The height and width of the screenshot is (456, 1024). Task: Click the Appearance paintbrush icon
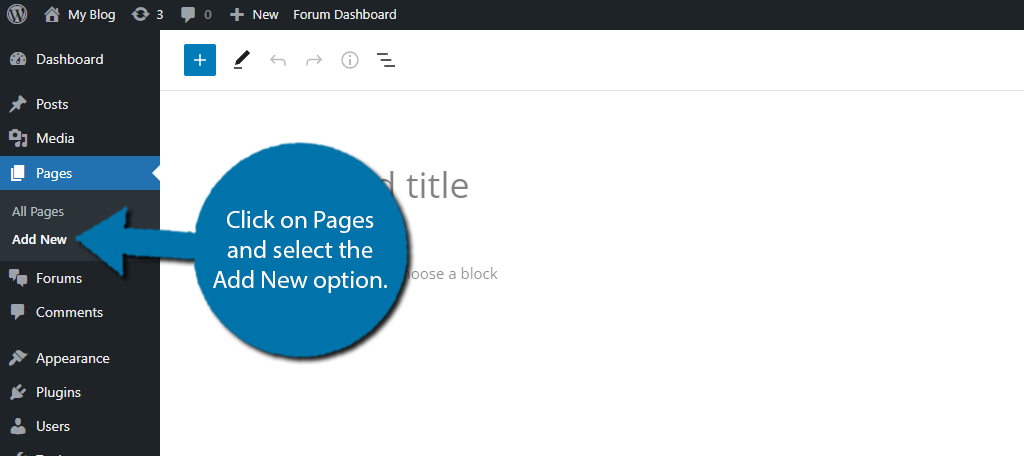[18, 359]
